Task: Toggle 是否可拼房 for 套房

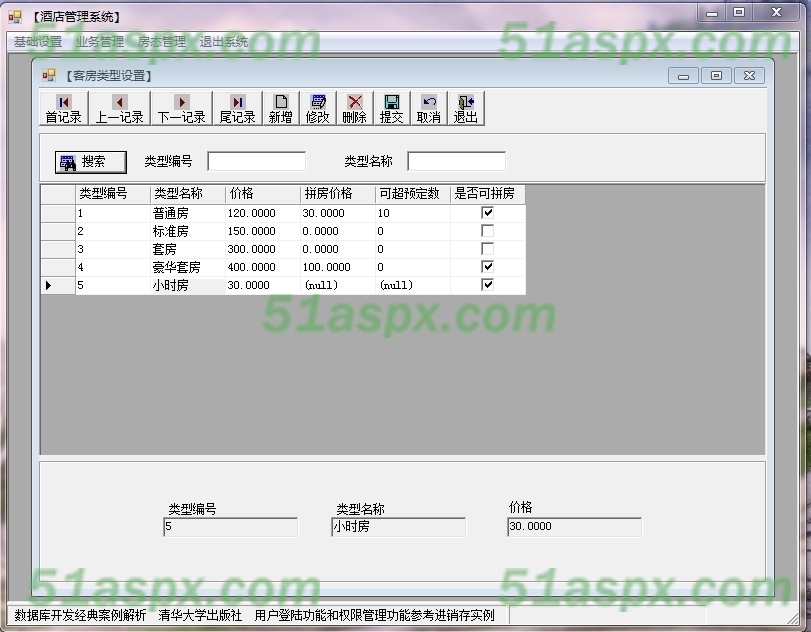Action: coord(487,249)
